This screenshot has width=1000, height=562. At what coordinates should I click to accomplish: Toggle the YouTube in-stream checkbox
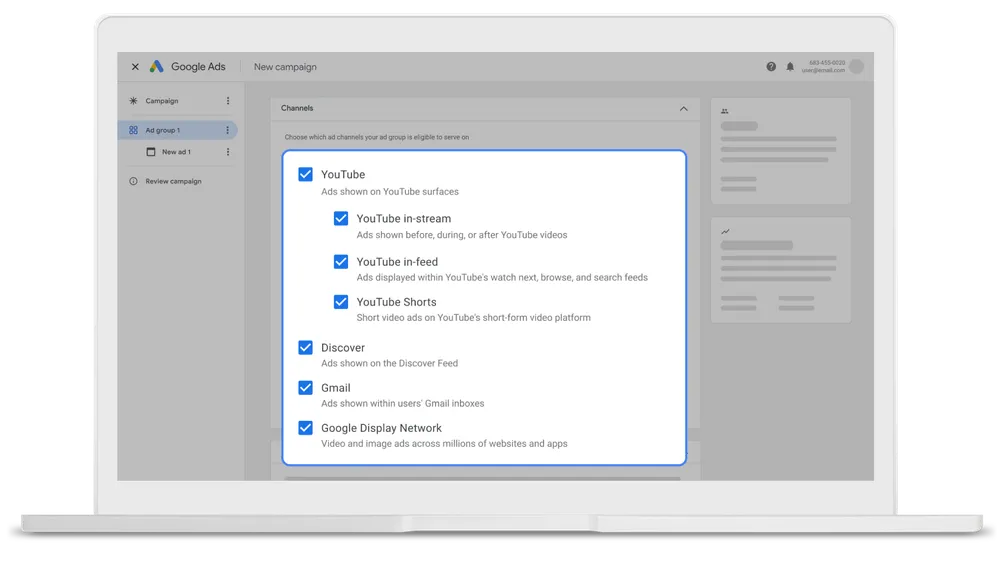point(341,218)
